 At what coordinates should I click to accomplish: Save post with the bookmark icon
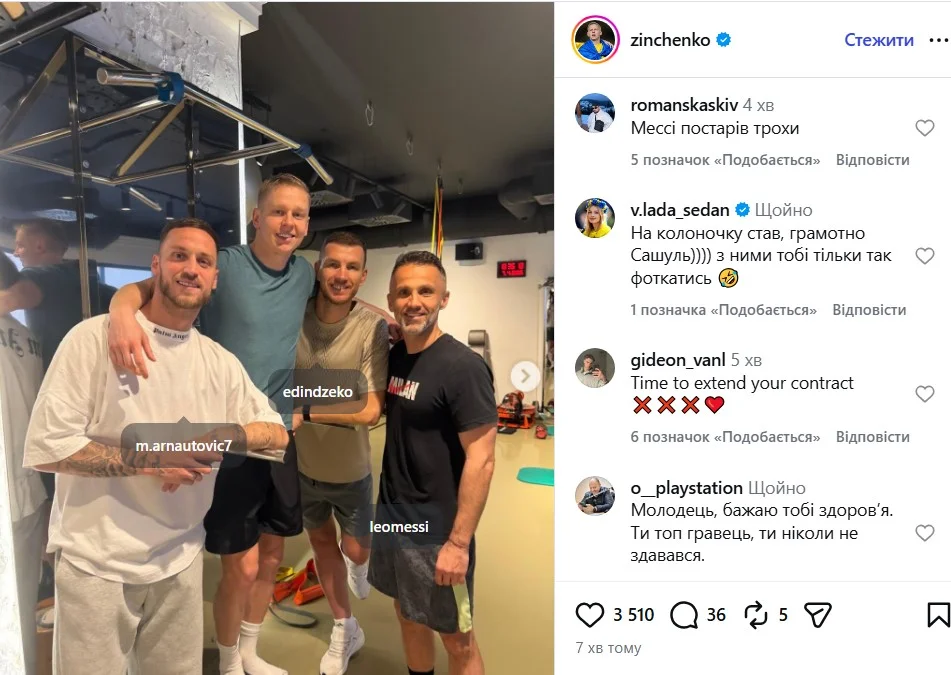coord(938,615)
